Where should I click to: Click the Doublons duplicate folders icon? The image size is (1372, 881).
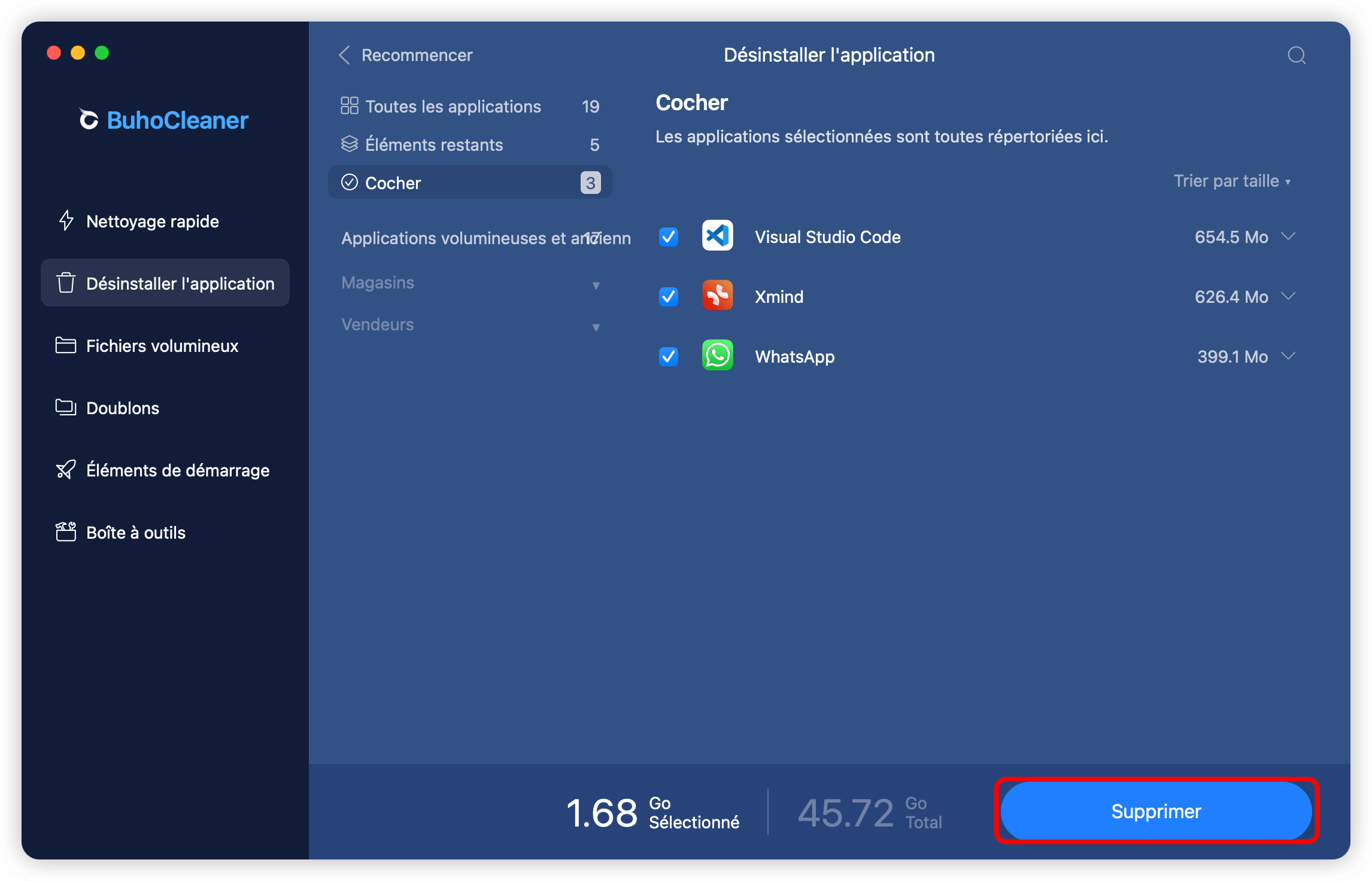tap(66, 408)
